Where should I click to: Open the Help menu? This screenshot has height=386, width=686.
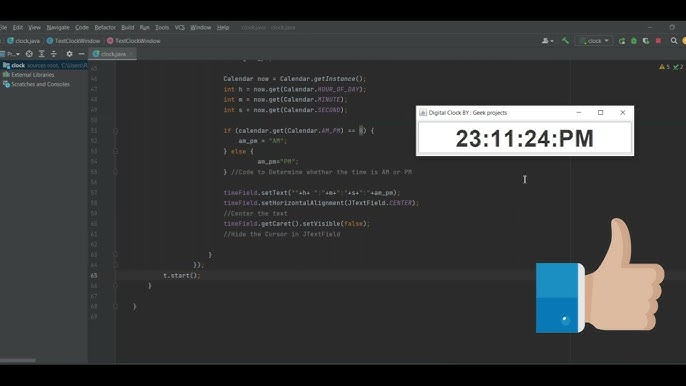[223, 27]
